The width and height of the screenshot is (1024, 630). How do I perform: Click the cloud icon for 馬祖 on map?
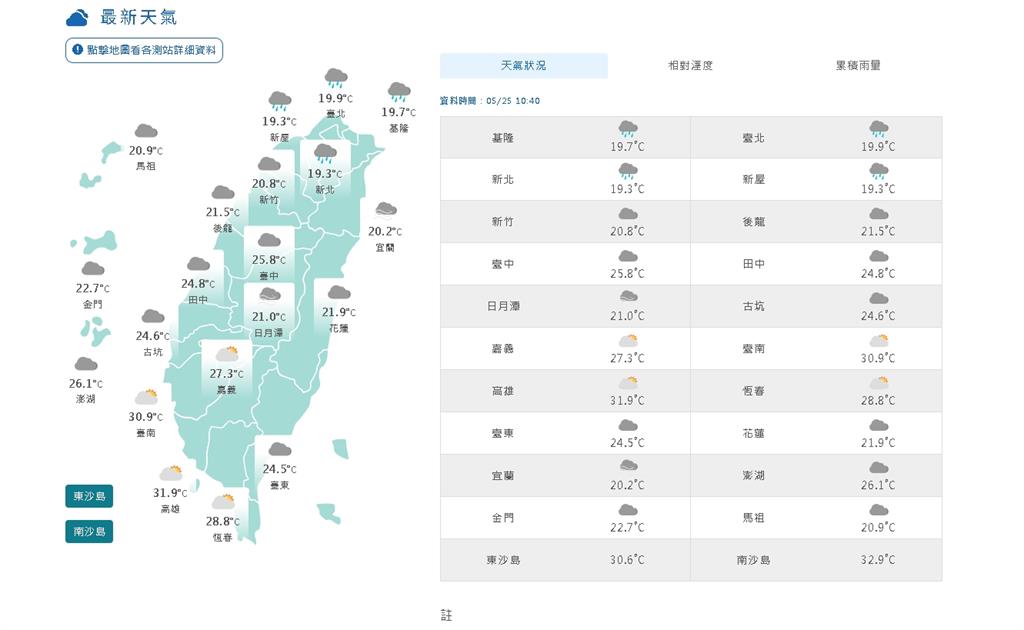click(x=146, y=131)
